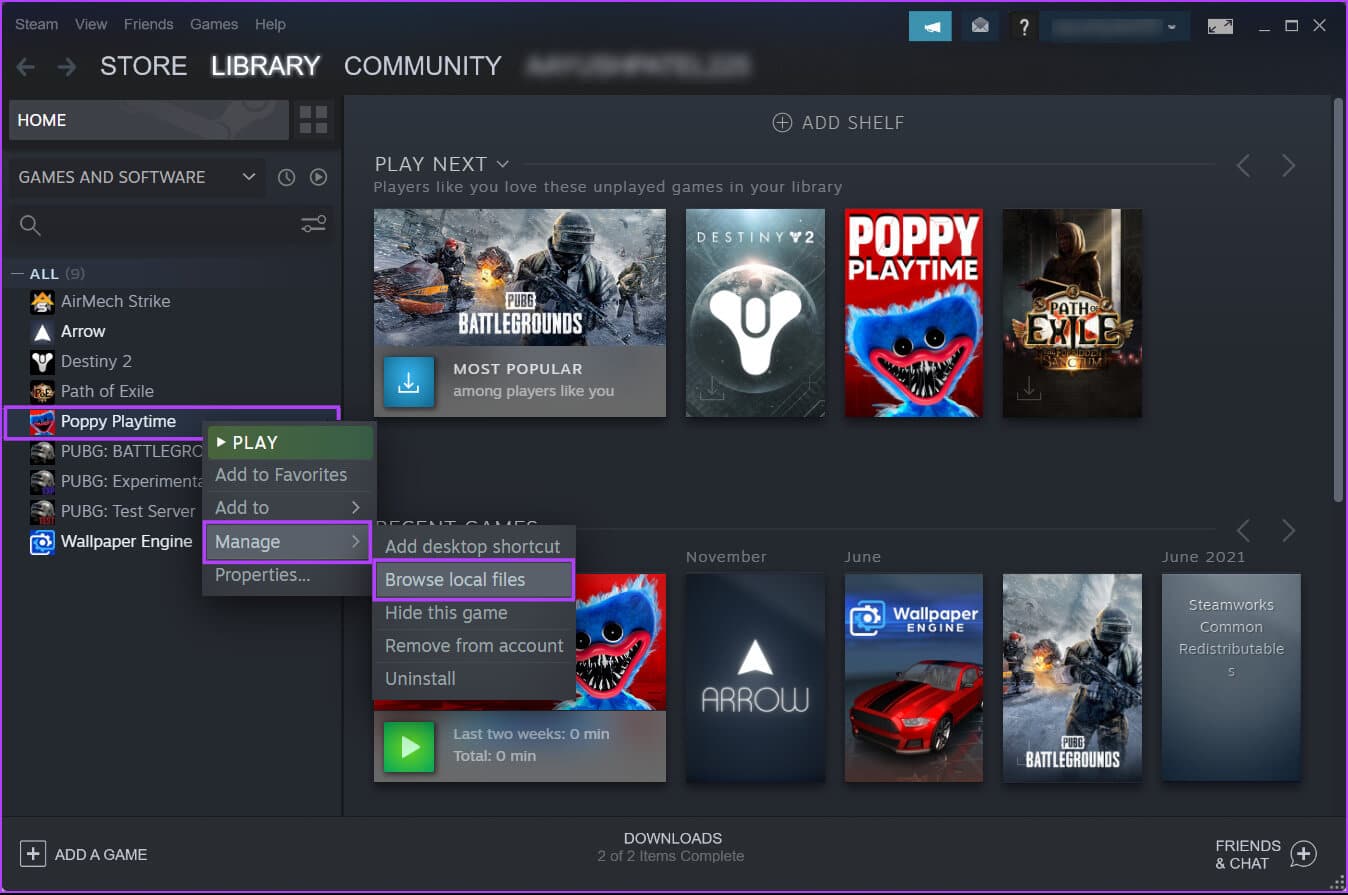Screen dimensions: 1348x895
Task: Open the Arrow game cover
Action: click(x=755, y=677)
